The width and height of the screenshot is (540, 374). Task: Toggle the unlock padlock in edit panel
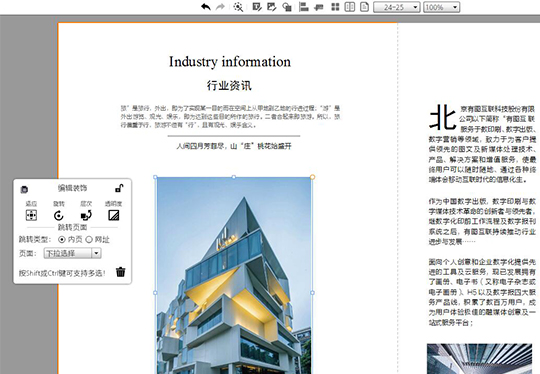pyautogui.click(x=119, y=188)
